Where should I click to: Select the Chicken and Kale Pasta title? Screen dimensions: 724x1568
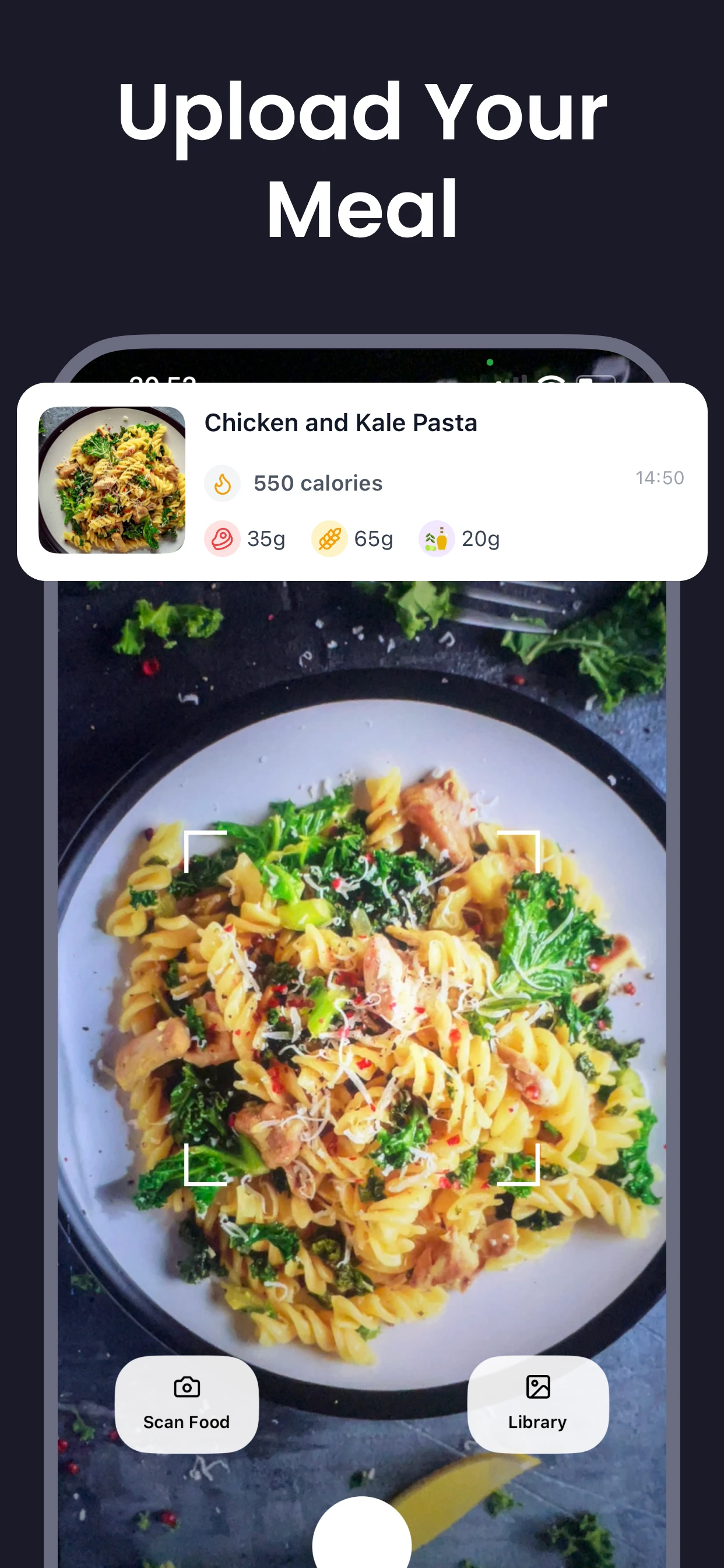click(x=340, y=423)
